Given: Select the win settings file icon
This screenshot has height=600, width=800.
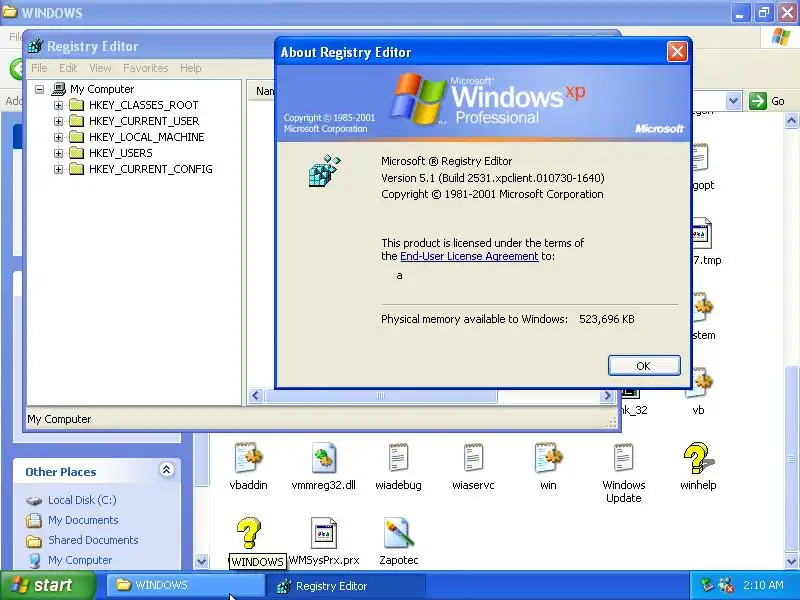Looking at the screenshot, I should (x=548, y=457).
